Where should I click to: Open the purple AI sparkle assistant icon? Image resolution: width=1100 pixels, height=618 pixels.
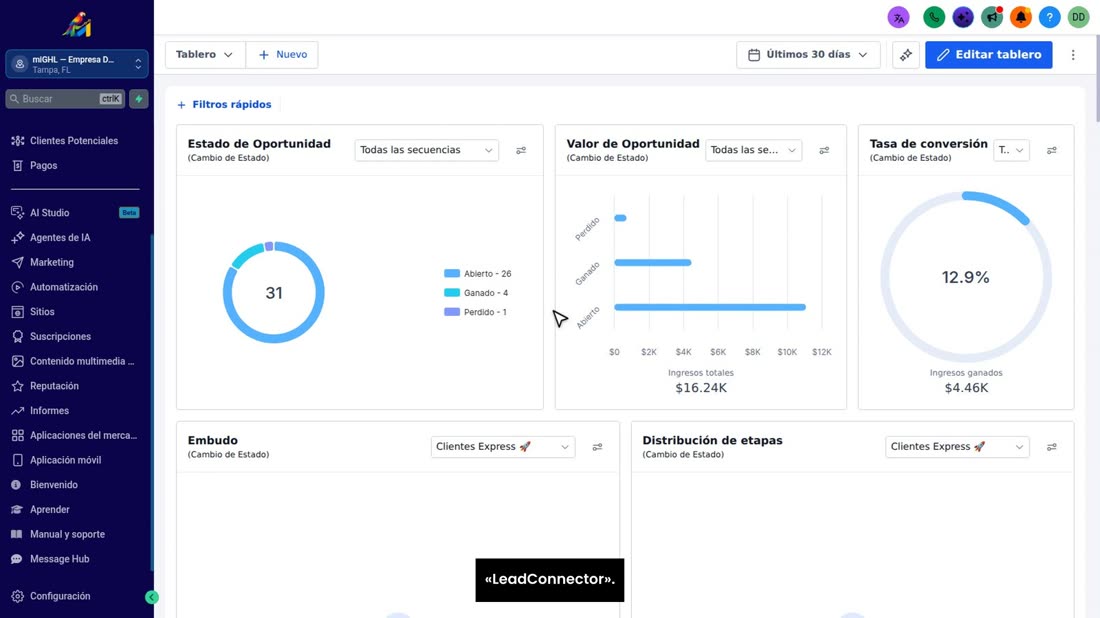click(x=963, y=18)
